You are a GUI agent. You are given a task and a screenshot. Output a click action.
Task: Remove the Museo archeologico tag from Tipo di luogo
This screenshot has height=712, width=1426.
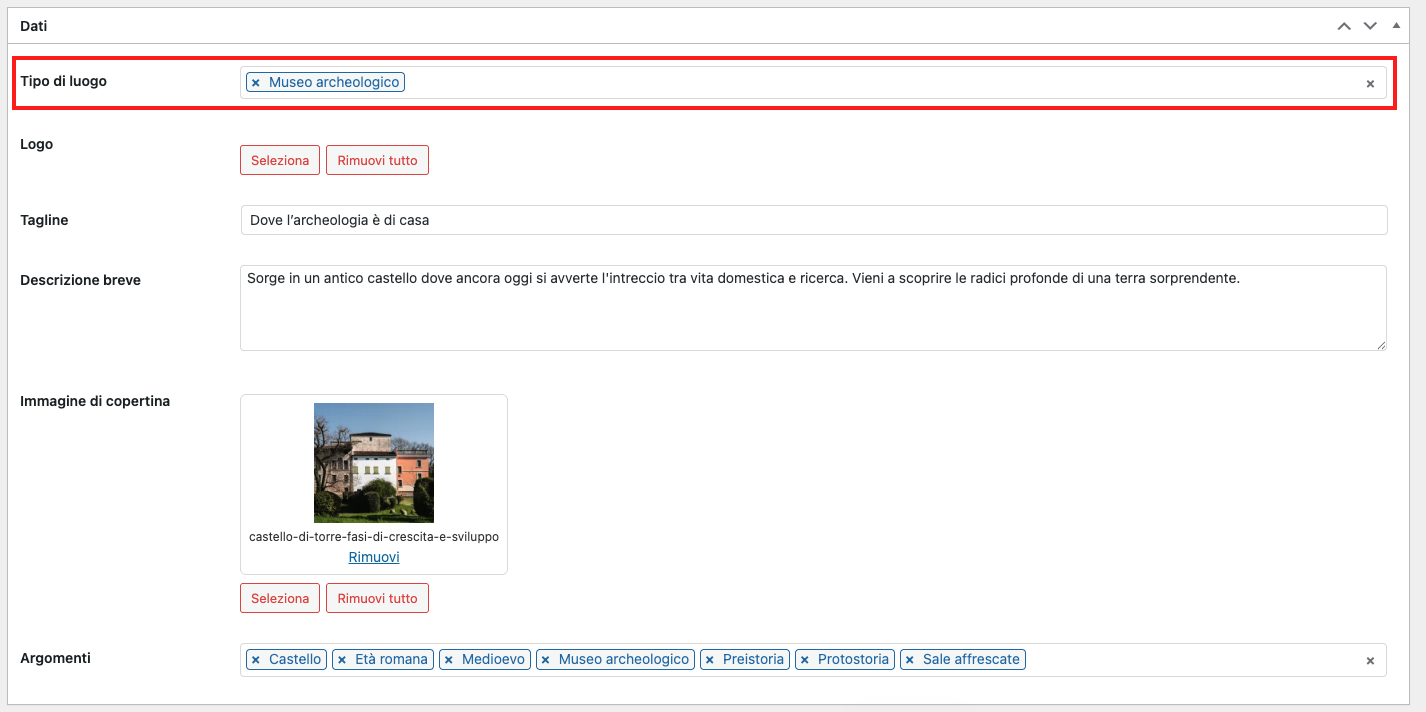pos(256,82)
